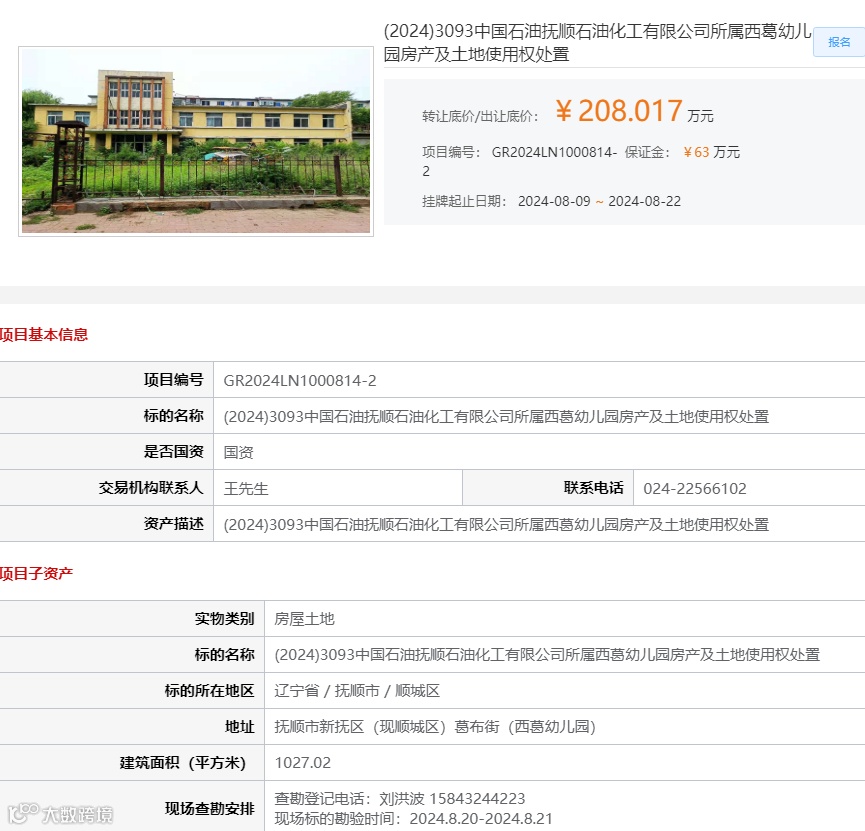865x831 pixels.
Task: Select contact name 王先生
Action: (246, 488)
